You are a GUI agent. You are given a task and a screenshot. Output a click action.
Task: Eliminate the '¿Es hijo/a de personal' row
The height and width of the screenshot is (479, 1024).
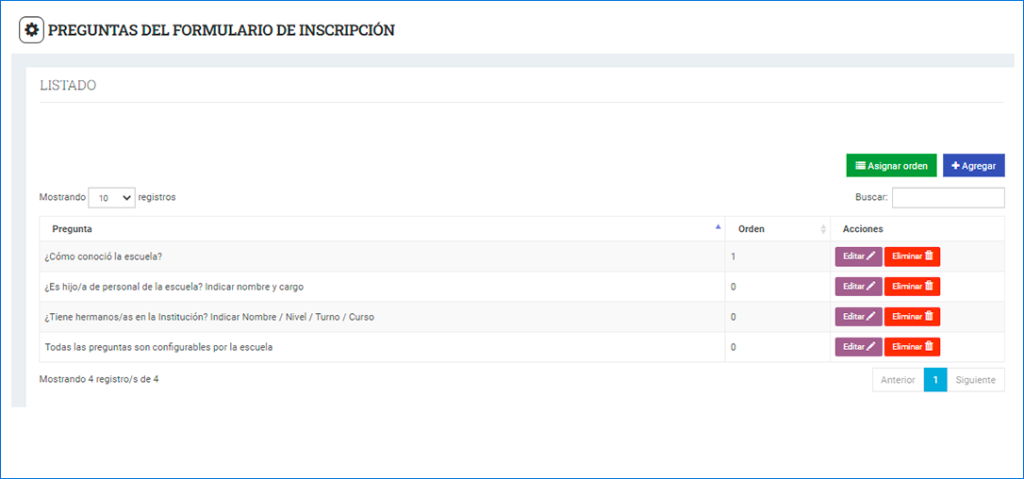tap(912, 287)
